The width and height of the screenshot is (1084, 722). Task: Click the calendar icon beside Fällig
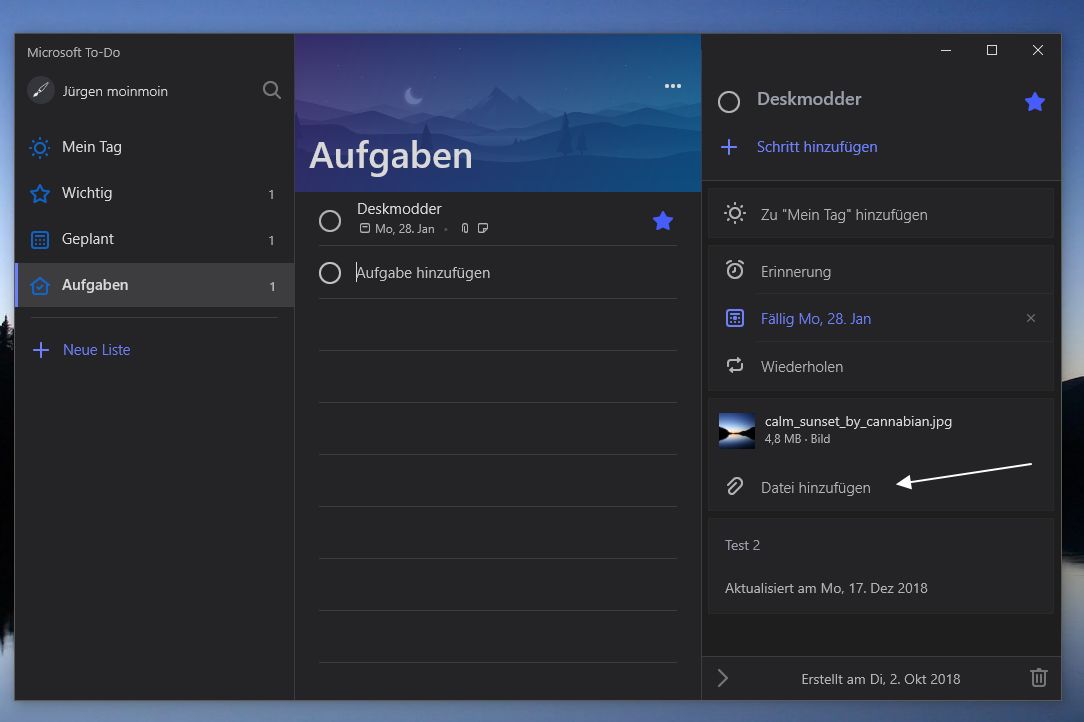pos(734,318)
